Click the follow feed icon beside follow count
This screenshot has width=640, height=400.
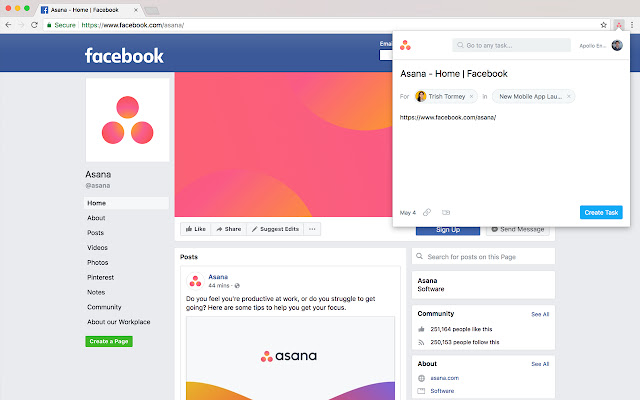coord(421,342)
